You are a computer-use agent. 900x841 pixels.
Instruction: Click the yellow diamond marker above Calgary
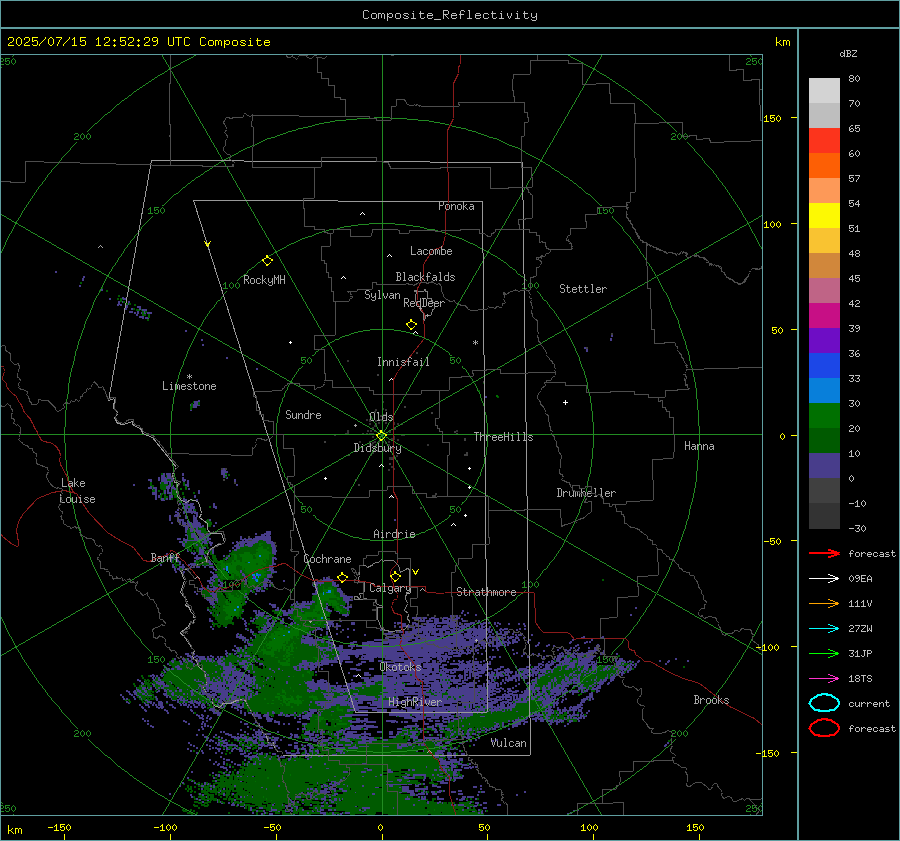click(395, 576)
